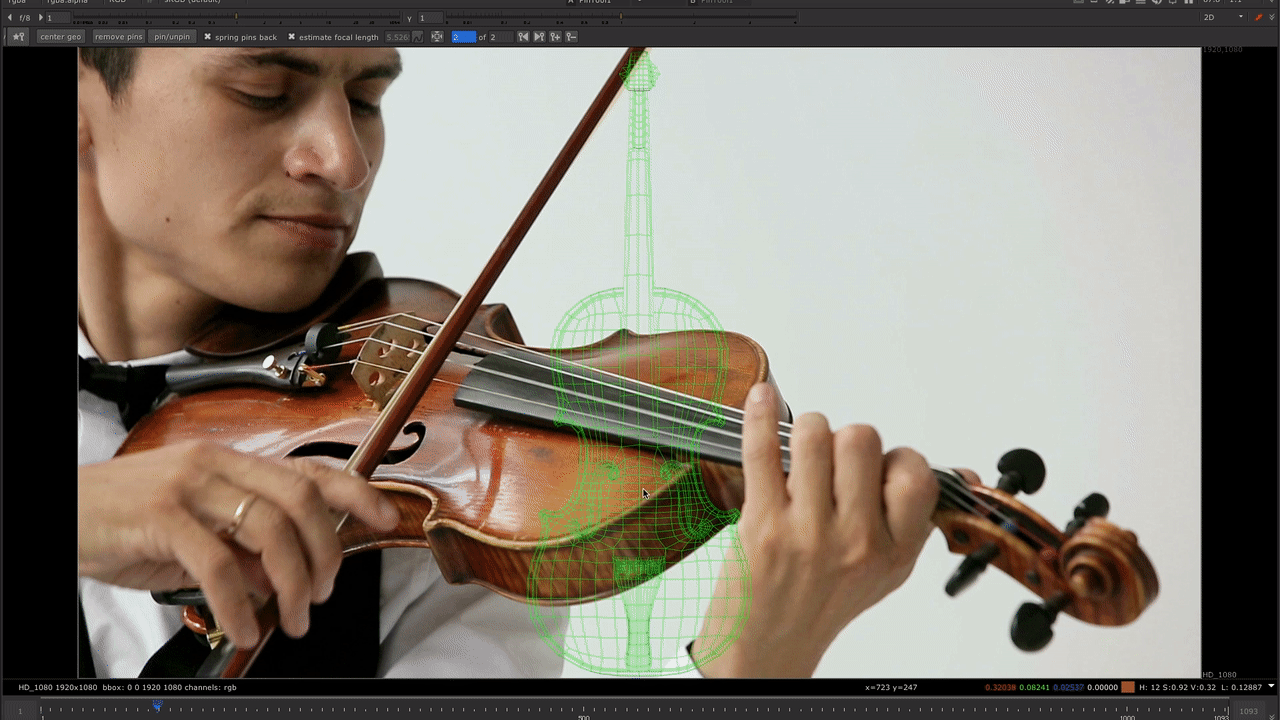This screenshot has width=1280, height=720.
Task: Go to the previous keyframe icon
Action: pyautogui.click(x=523, y=37)
